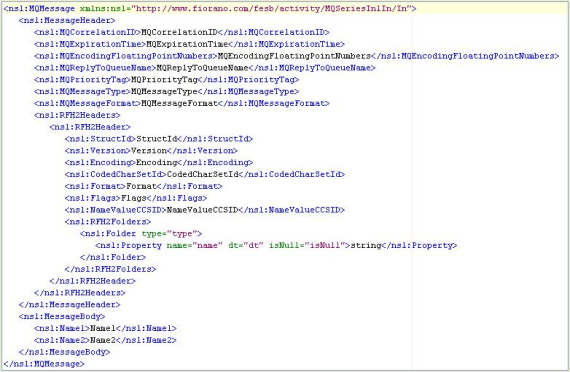Click the Name2 element value
The width and height of the screenshot is (570, 372).
tap(103, 340)
